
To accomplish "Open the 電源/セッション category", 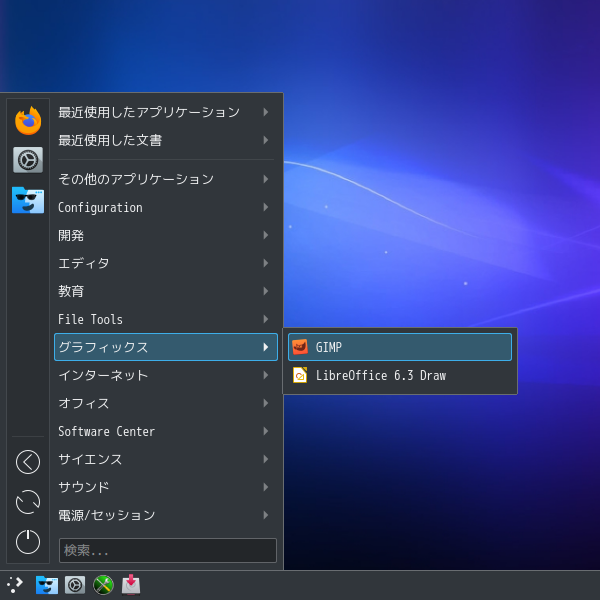I will tap(166, 515).
